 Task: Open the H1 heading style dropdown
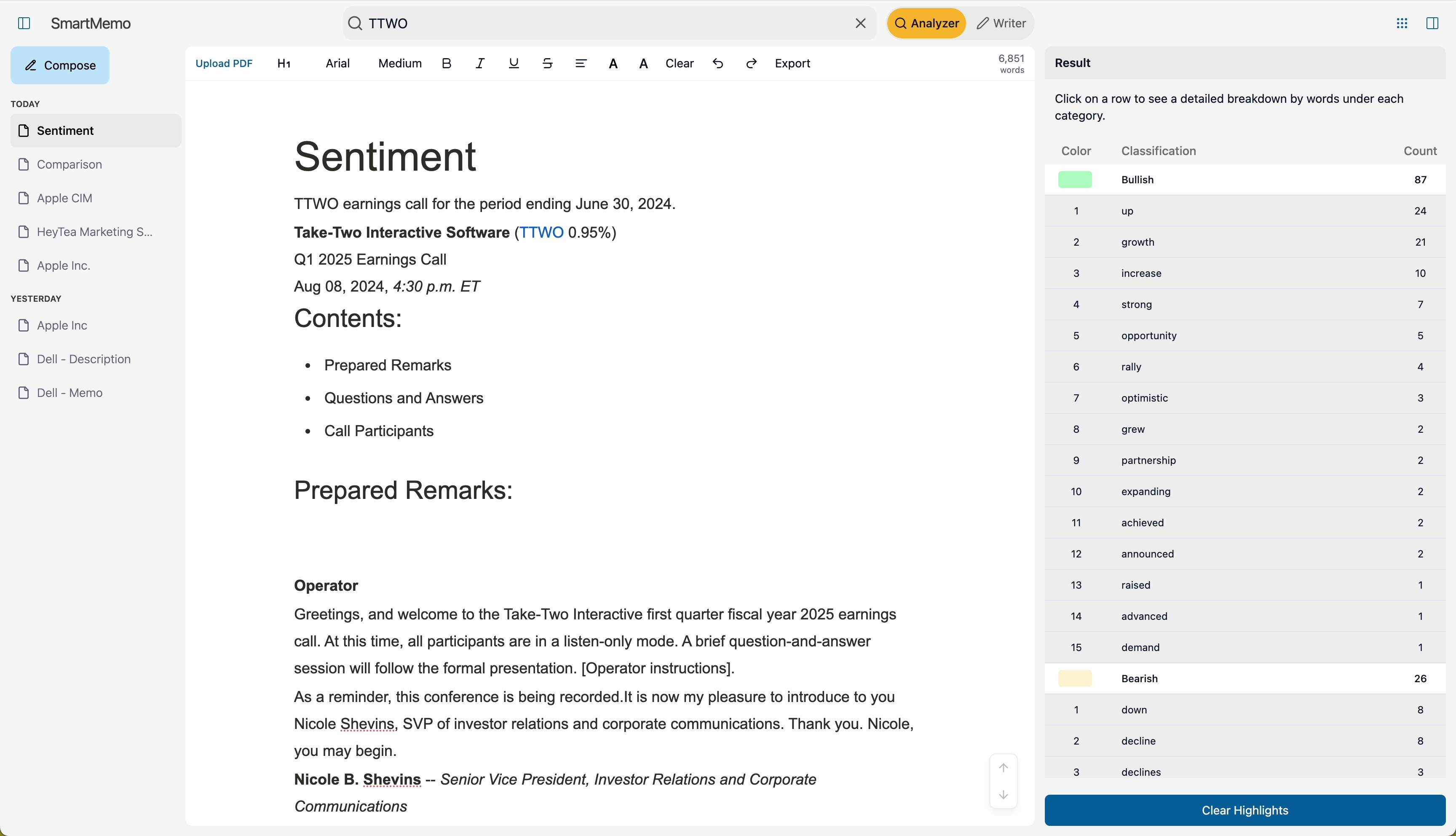pyautogui.click(x=284, y=63)
